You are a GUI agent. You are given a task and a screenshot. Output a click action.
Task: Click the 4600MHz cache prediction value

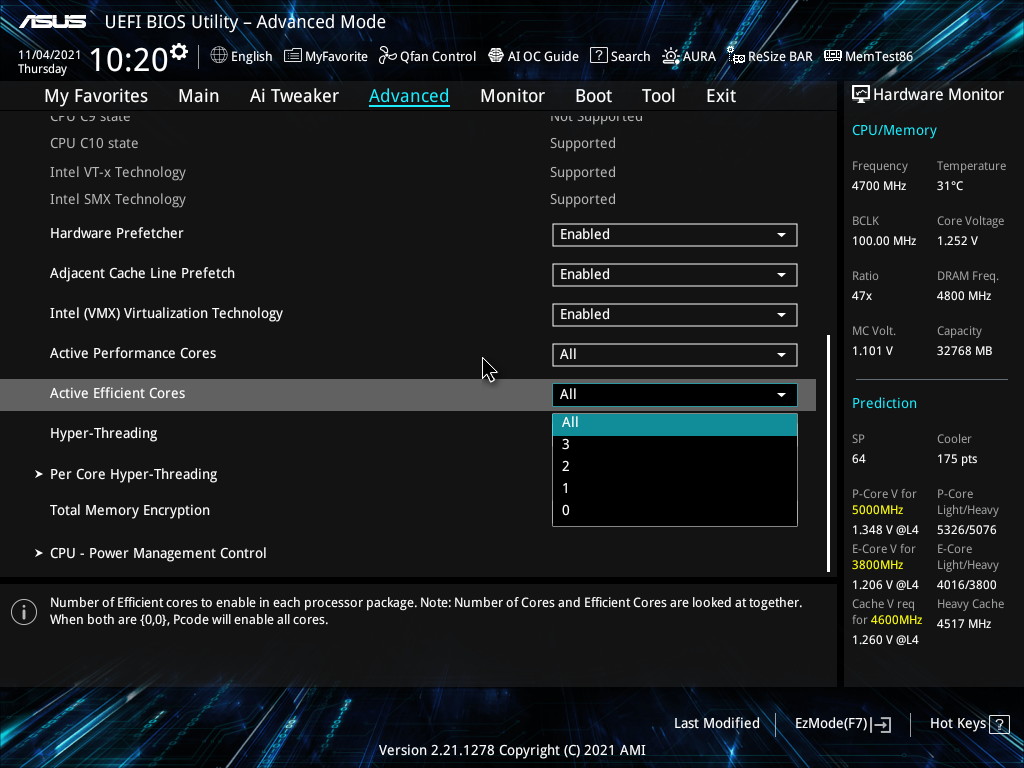click(x=896, y=620)
